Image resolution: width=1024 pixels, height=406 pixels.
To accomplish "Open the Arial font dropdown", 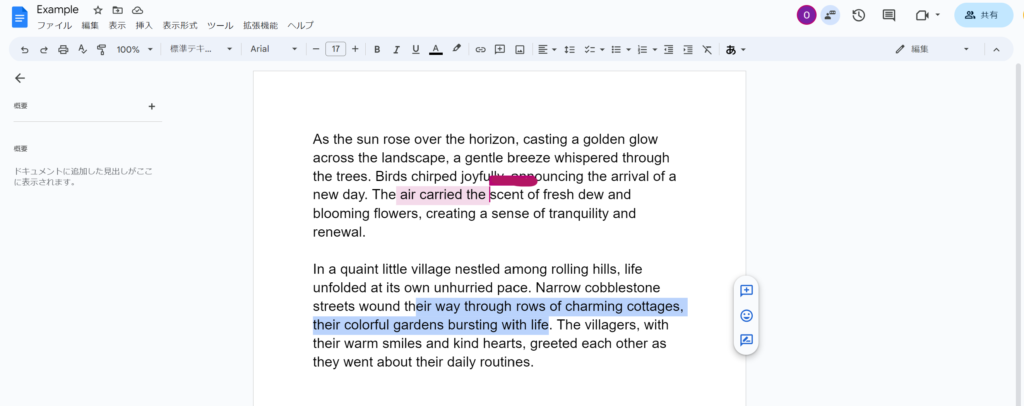I will 273,49.
